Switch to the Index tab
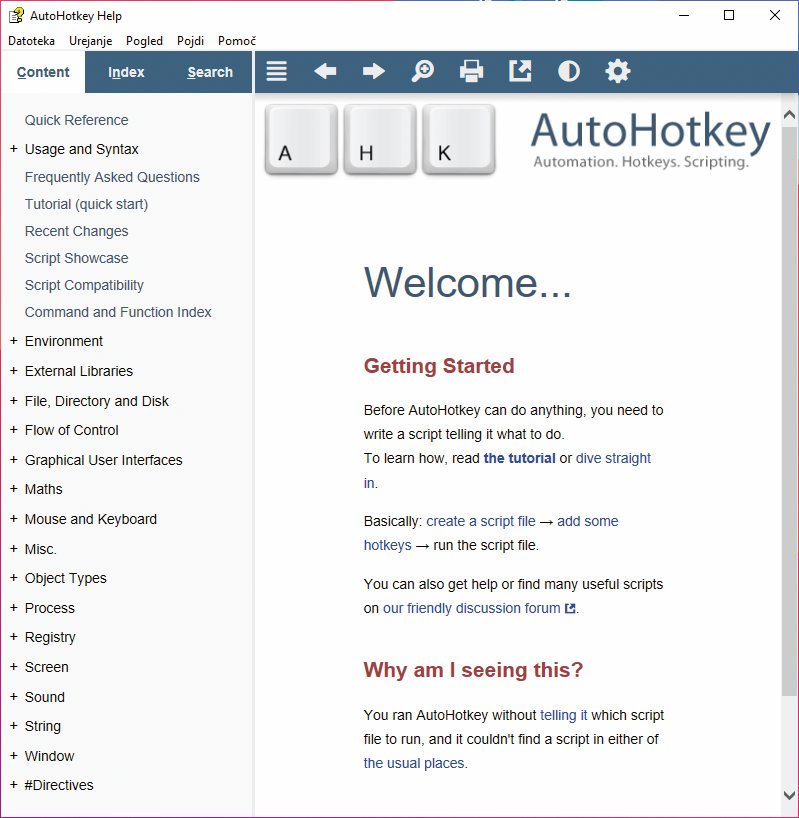799x818 pixels. tap(126, 72)
